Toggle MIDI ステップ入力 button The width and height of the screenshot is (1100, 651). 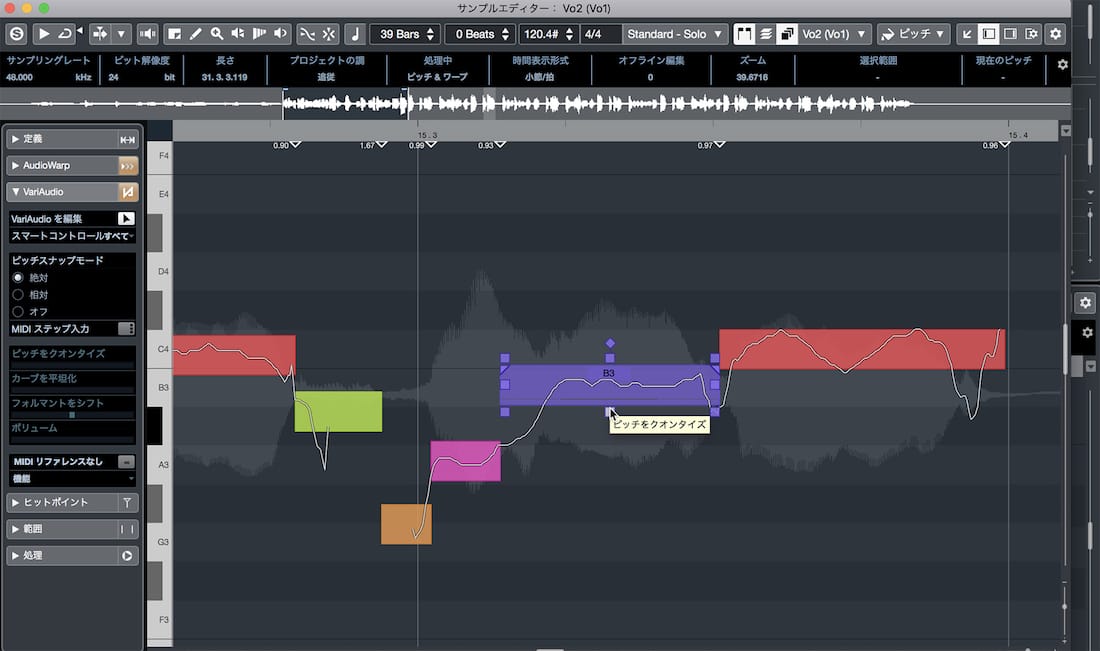[126, 328]
